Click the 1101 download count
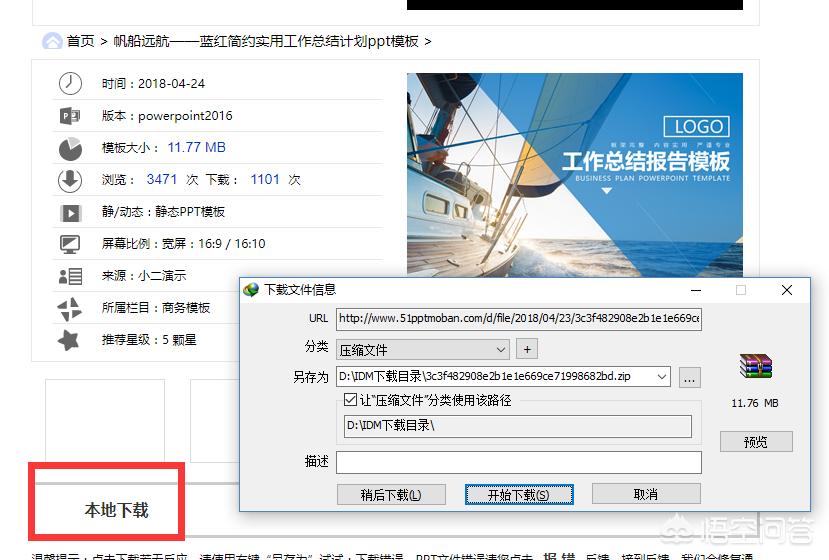 (265, 180)
